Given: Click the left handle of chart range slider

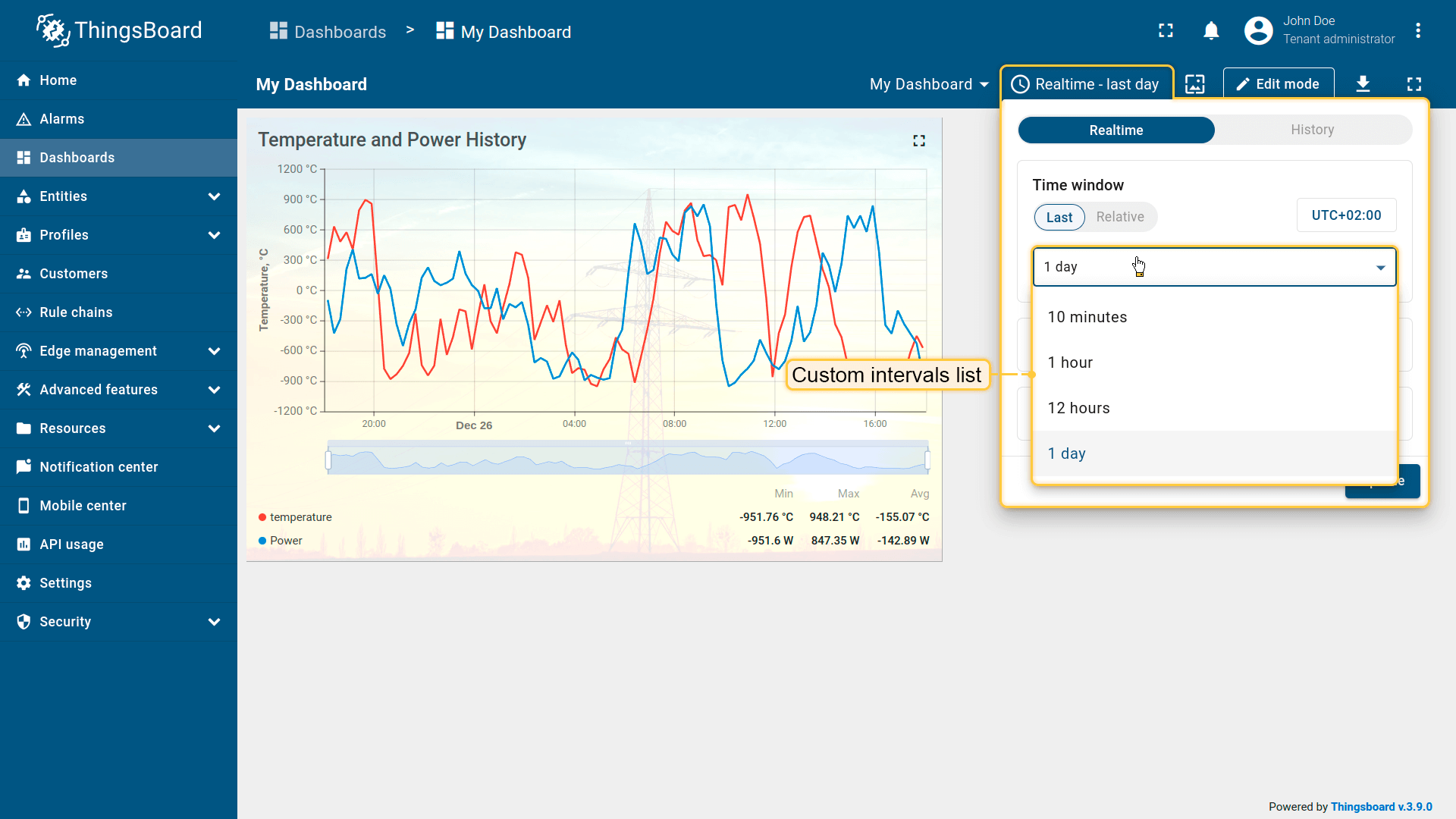Looking at the screenshot, I should click(328, 460).
